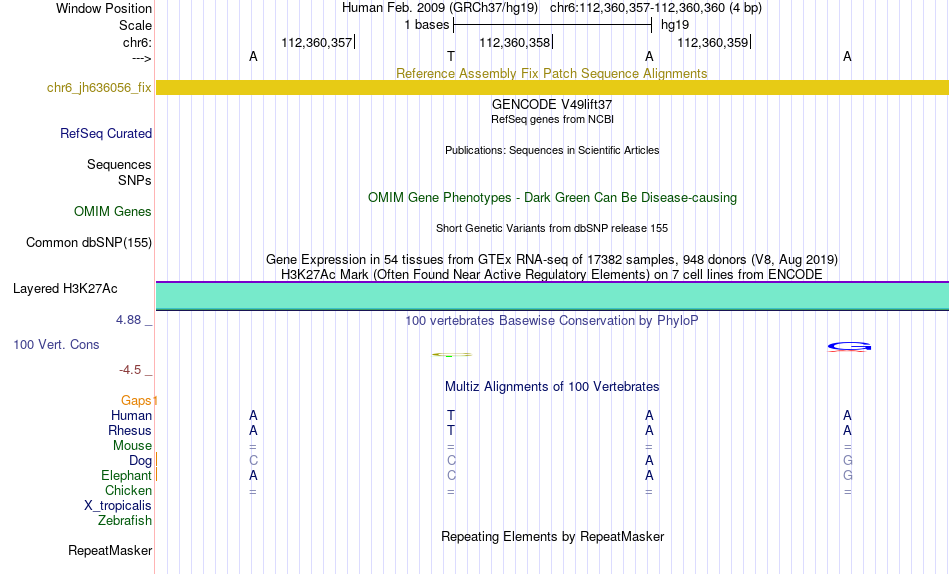This screenshot has width=950, height=574.
Task: Click the teal Layered H3K27Ac signal band
Action: (x=553, y=296)
